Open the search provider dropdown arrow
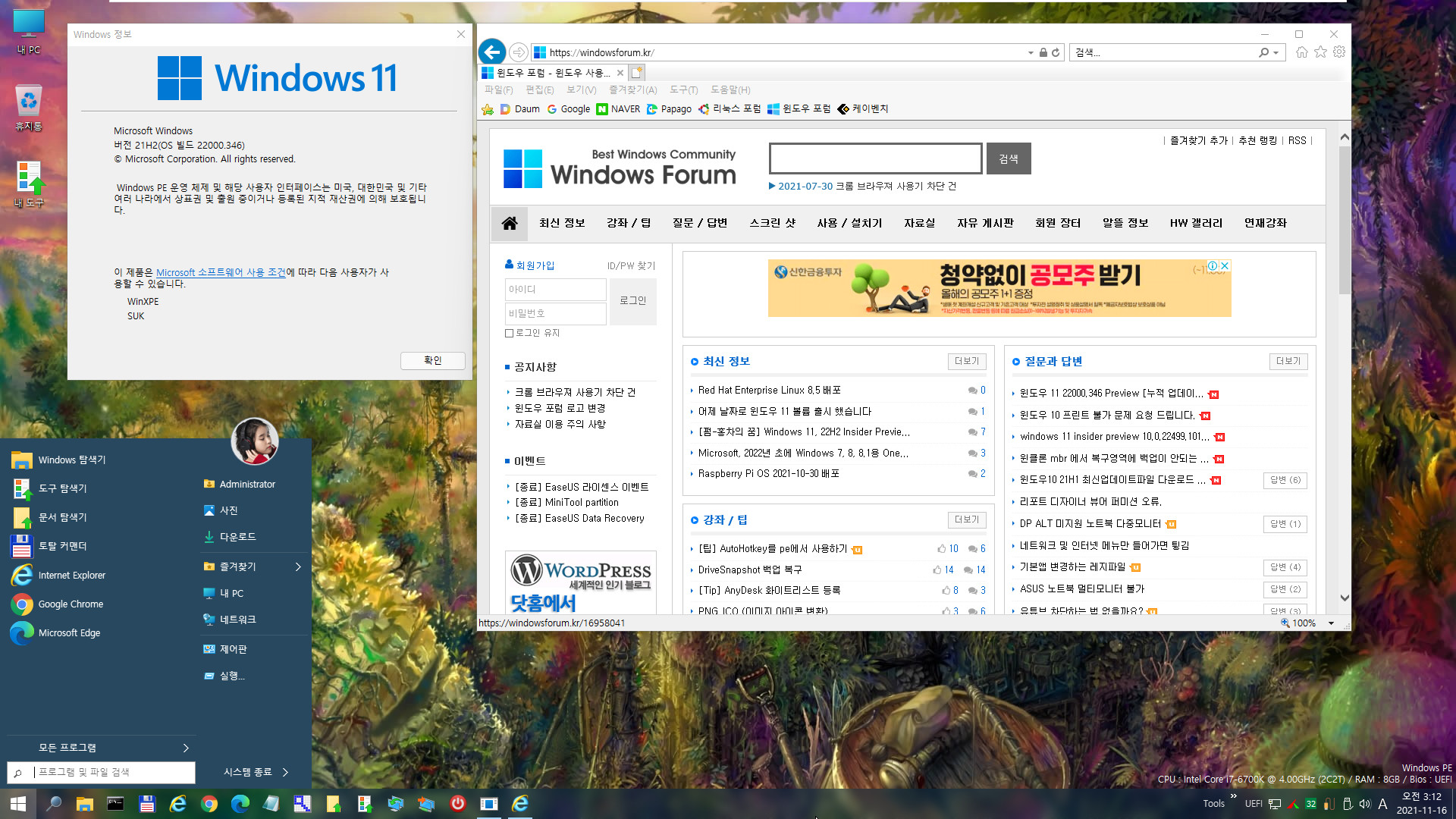 click(x=1276, y=53)
